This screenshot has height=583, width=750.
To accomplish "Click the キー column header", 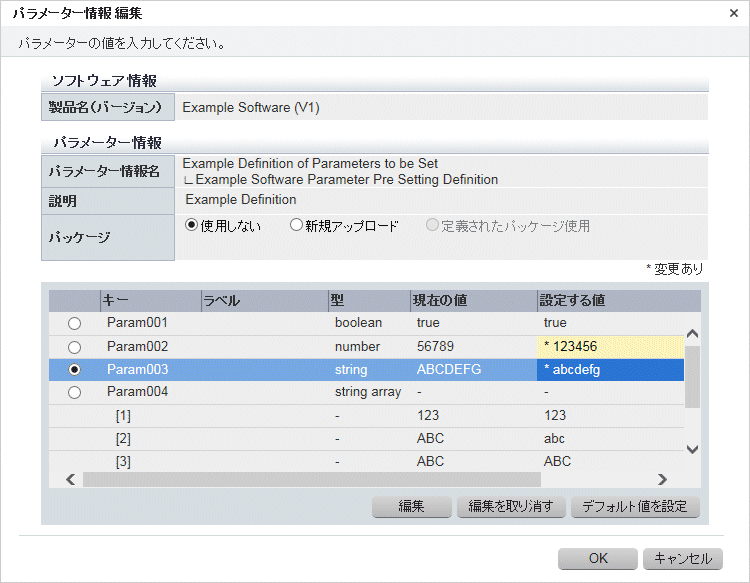I will pyautogui.click(x=150, y=300).
